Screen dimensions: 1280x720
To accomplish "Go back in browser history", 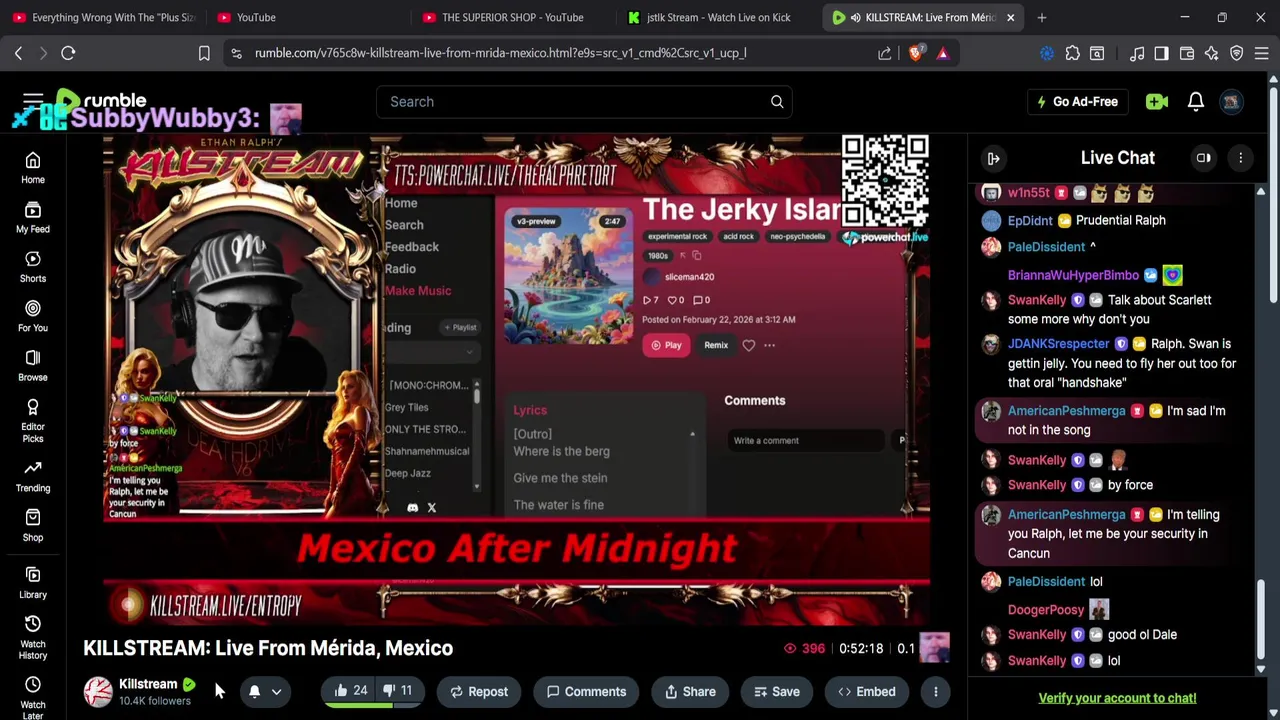I will point(18,53).
